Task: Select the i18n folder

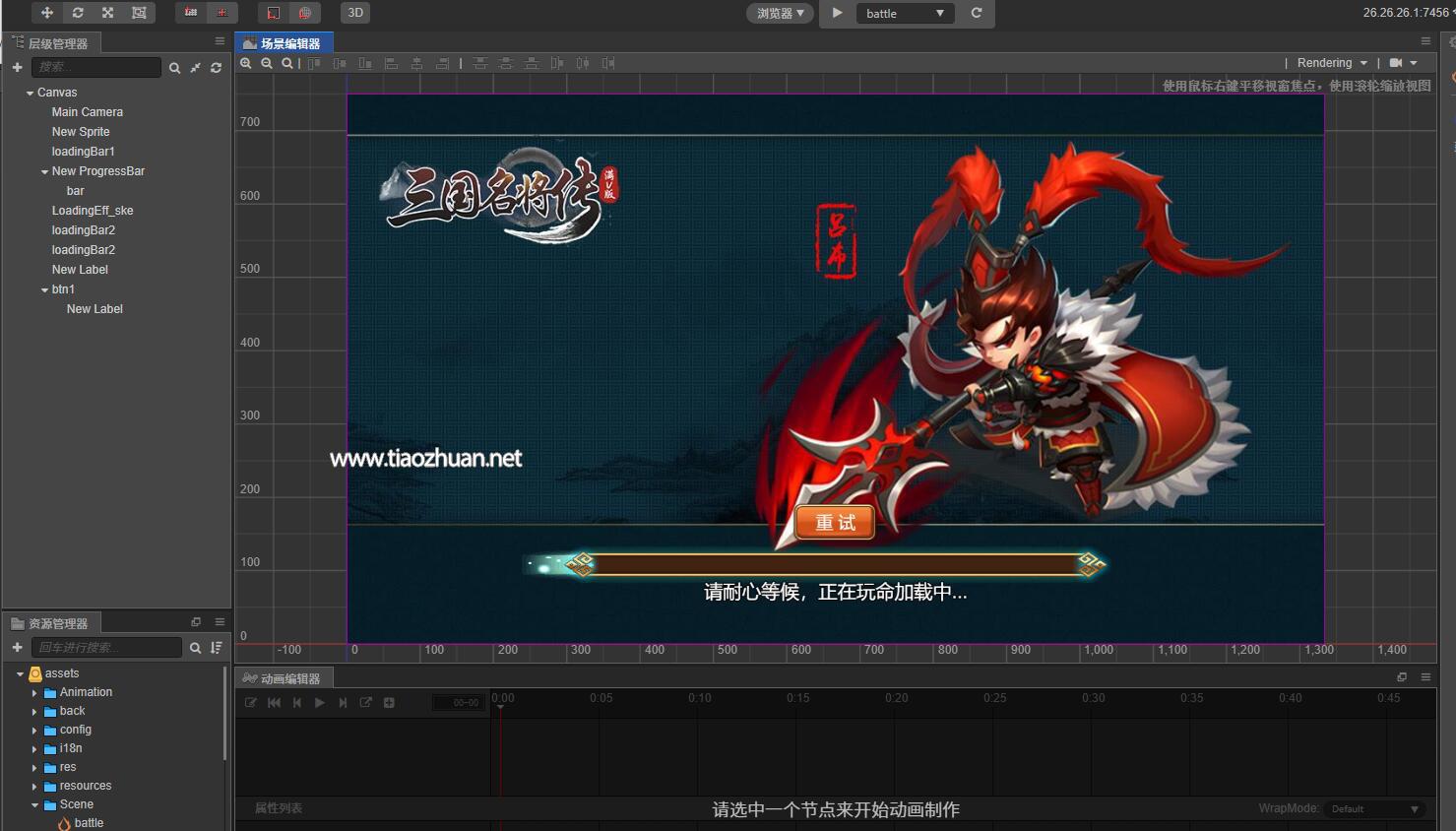Action: click(70, 748)
